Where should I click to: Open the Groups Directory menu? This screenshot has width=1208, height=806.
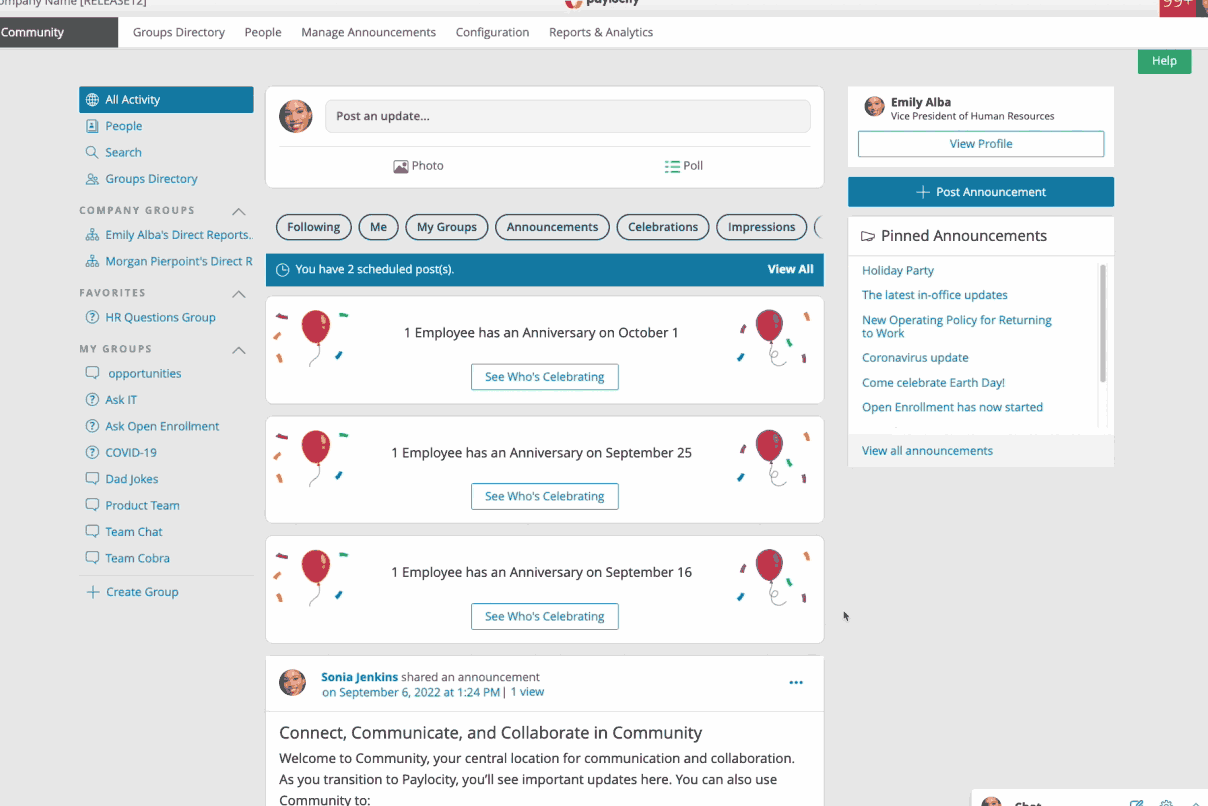click(179, 32)
